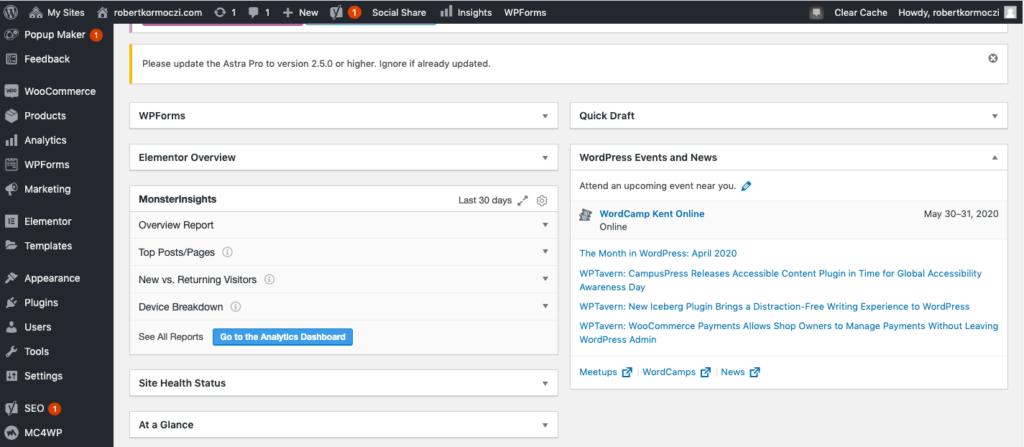The width and height of the screenshot is (1024, 447).
Task: Click the Plugins plug icon
Action: [11, 303]
